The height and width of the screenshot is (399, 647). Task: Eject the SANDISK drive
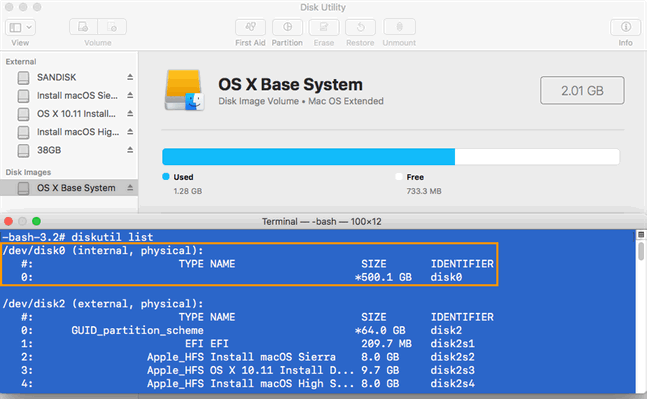coord(130,77)
